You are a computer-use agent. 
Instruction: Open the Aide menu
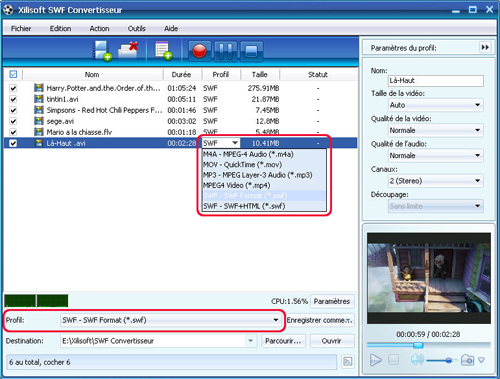tap(171, 28)
